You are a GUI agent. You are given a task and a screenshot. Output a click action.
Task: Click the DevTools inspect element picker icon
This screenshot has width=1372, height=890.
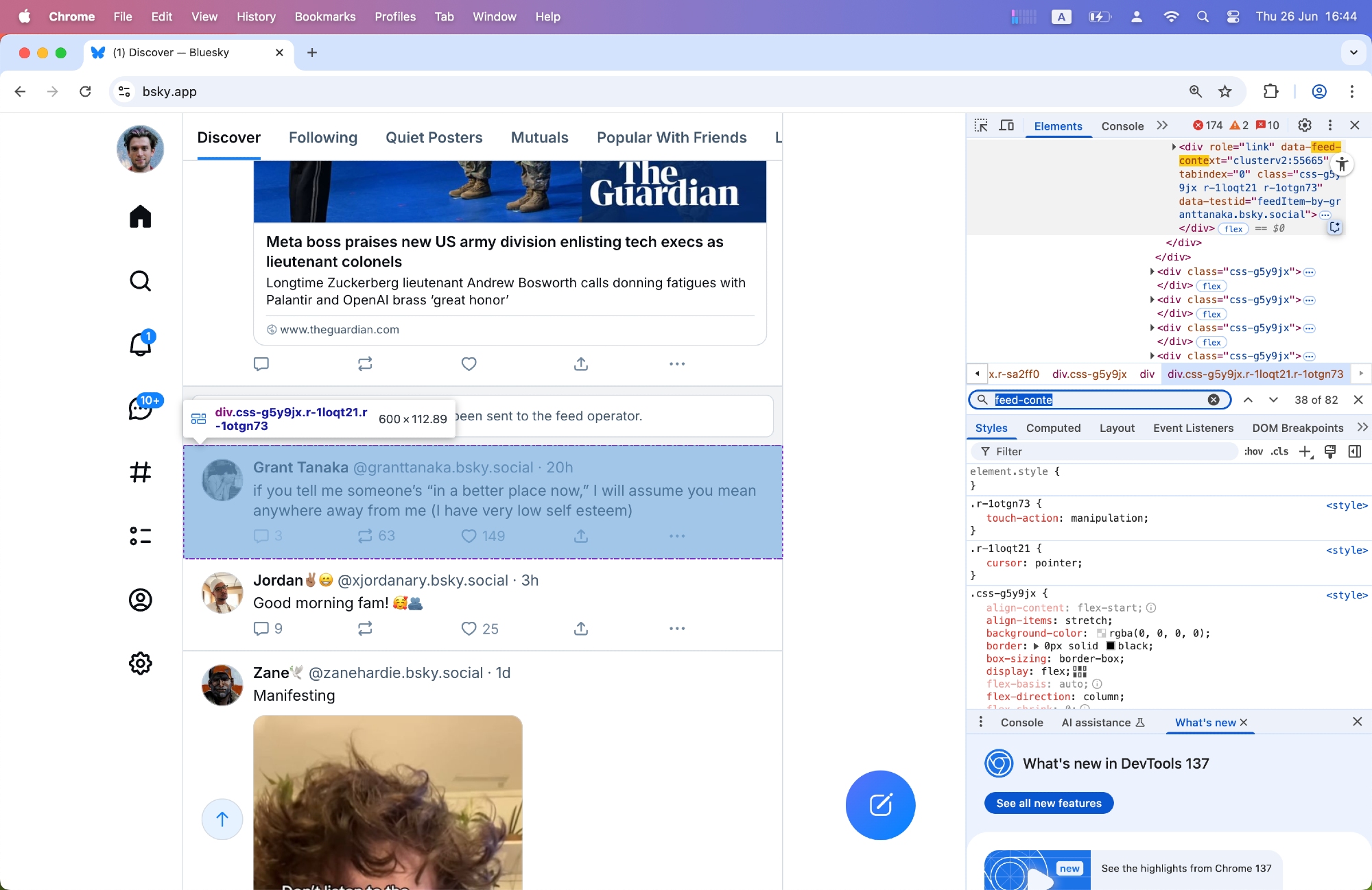click(x=981, y=125)
